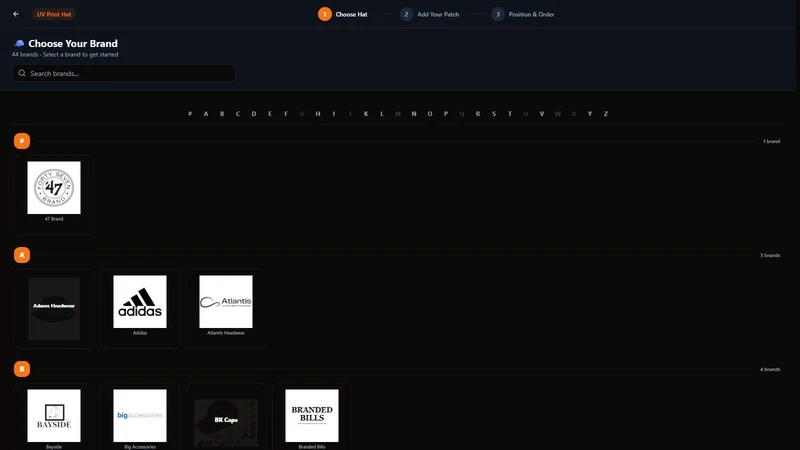Jump to letter C brands
Image resolution: width=800 pixels, height=450 pixels.
tap(238, 114)
